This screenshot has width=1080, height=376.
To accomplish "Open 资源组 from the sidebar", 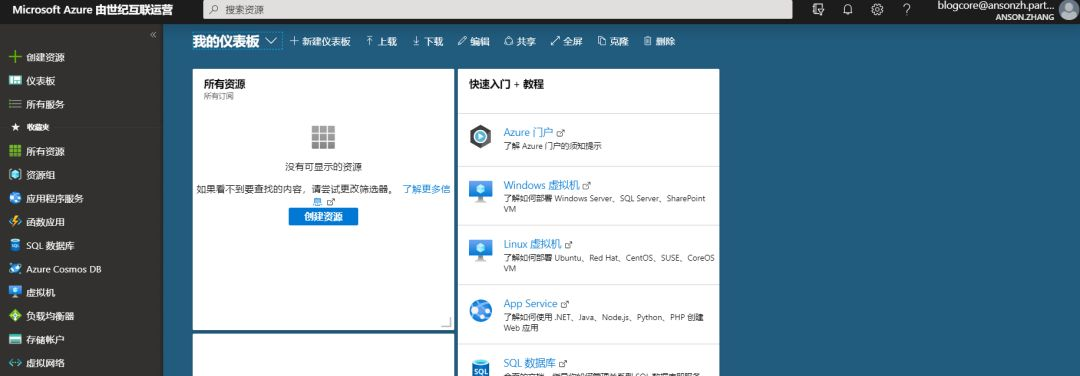I will click(x=41, y=175).
